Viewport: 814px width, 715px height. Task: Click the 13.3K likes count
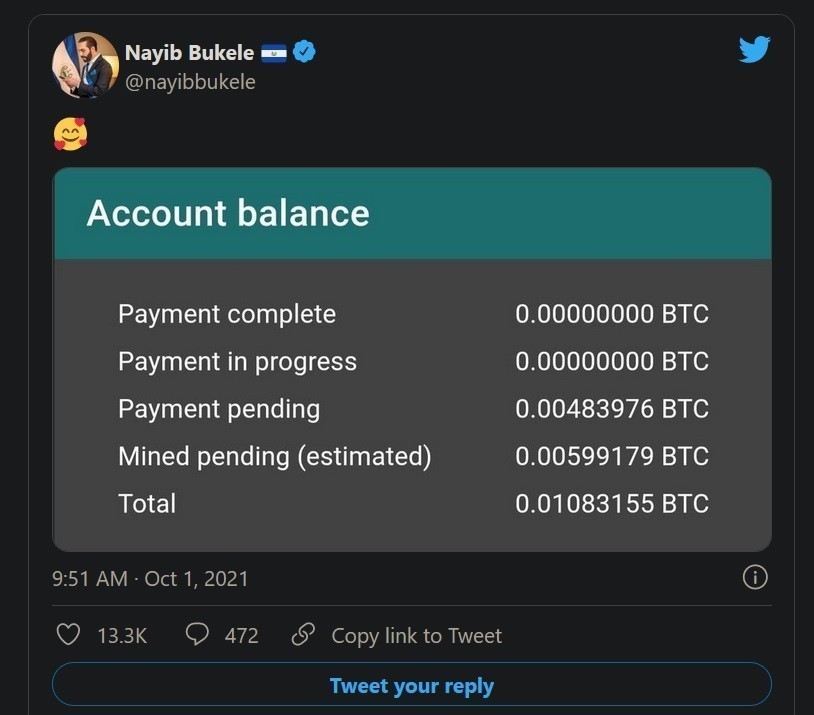122,636
